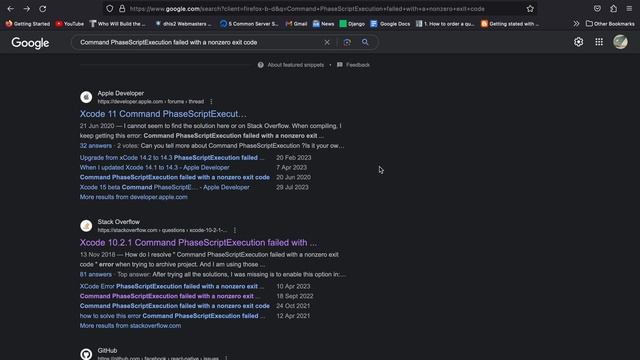This screenshot has width=640, height=360.
Task: Bookmark this page with the star icon
Action: (x=530, y=9)
